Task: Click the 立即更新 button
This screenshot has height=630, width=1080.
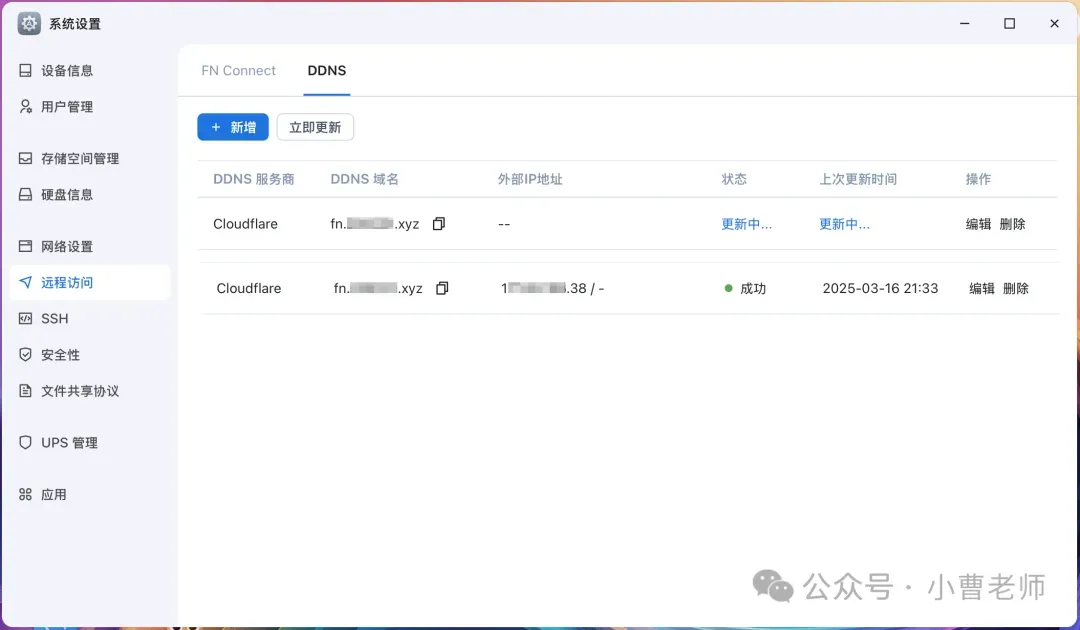Action: tap(315, 127)
